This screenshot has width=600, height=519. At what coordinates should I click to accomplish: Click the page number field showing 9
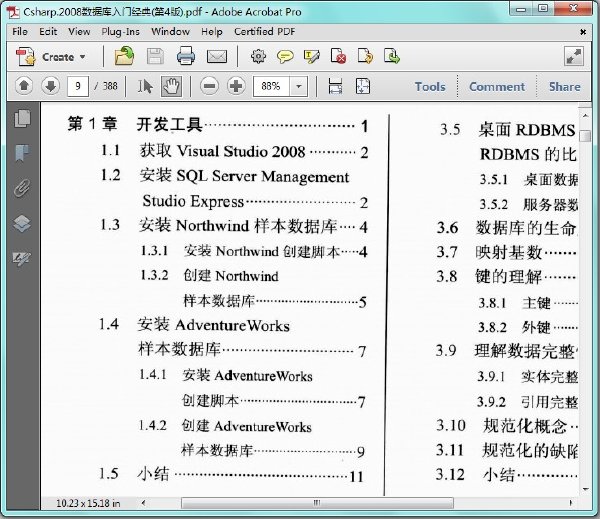(x=78, y=86)
